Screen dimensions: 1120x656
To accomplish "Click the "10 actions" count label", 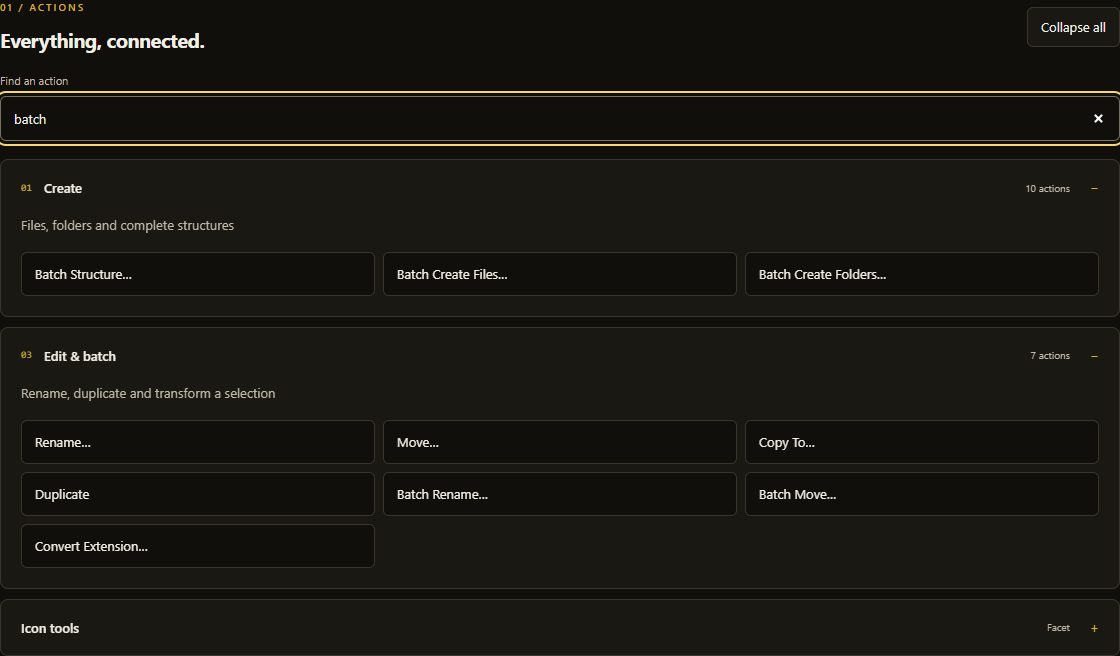I will pyautogui.click(x=1047, y=189).
